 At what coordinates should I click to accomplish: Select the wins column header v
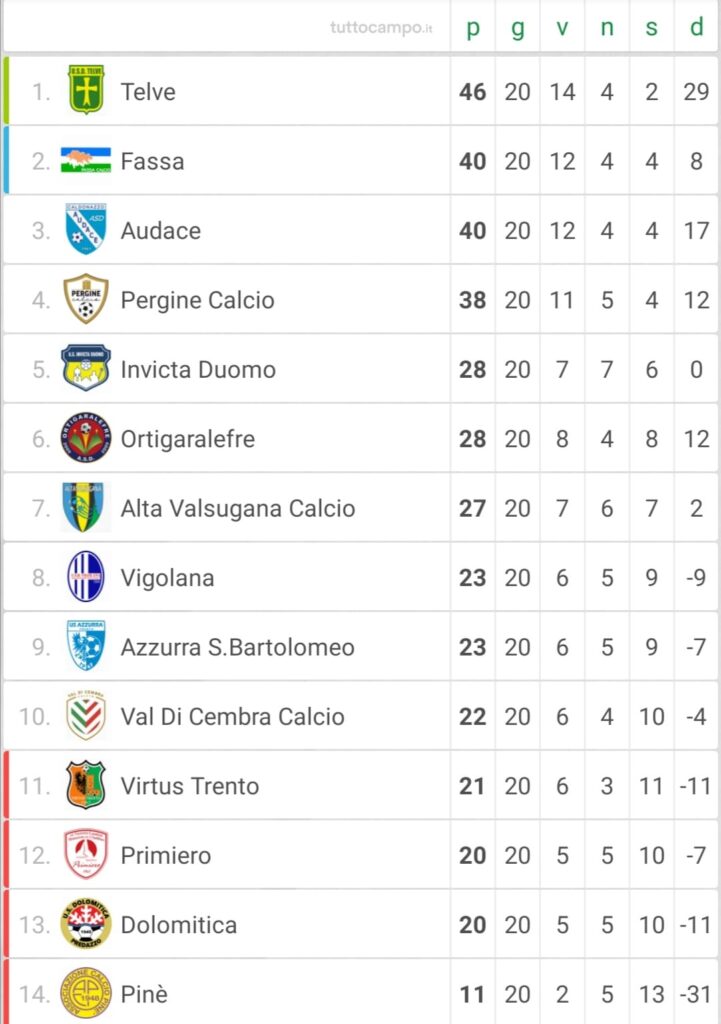562,27
